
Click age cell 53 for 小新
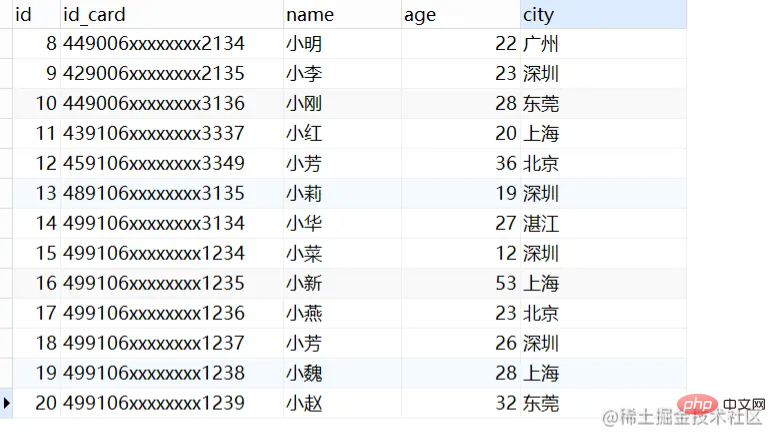pyautogui.click(x=461, y=283)
